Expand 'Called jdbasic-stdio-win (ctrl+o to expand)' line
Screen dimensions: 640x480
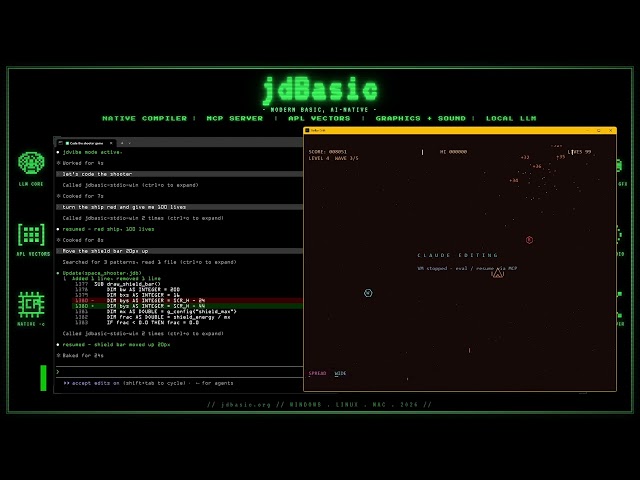pos(131,185)
